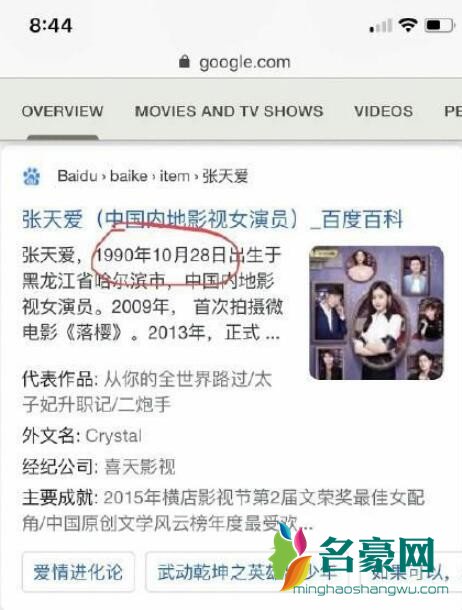Select the VIDEOS tab
This screenshot has height=610, width=462.
[x=383, y=111]
